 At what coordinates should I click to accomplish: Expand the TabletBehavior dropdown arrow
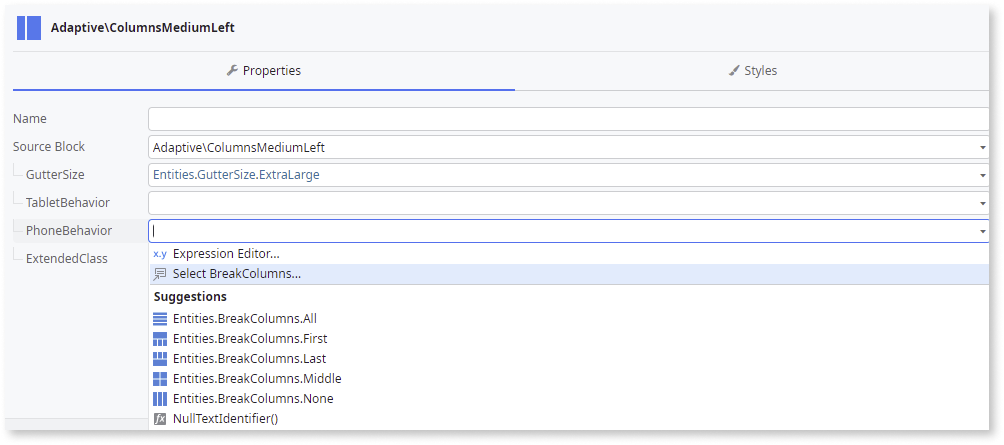tap(983, 203)
